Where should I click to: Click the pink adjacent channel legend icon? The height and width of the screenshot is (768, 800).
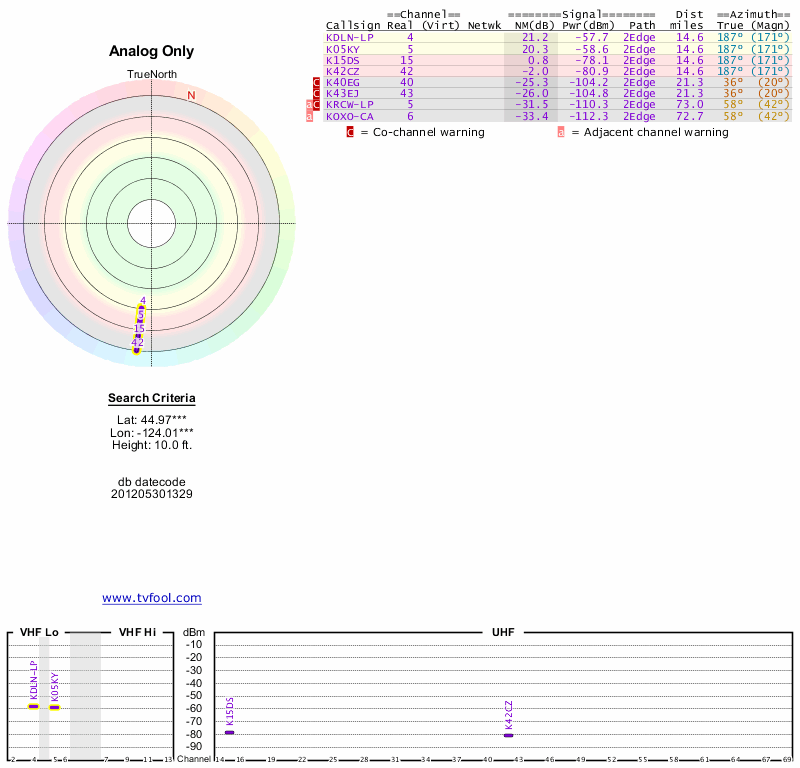coord(561,132)
